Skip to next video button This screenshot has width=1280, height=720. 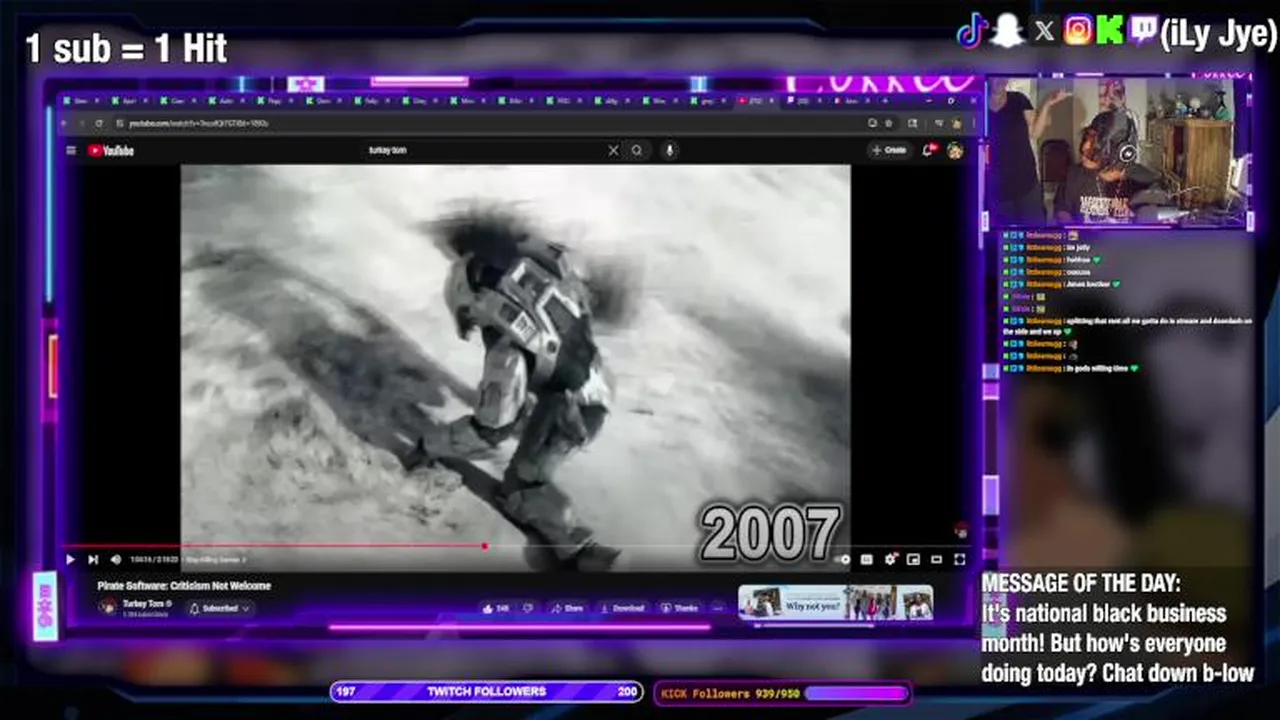93,560
